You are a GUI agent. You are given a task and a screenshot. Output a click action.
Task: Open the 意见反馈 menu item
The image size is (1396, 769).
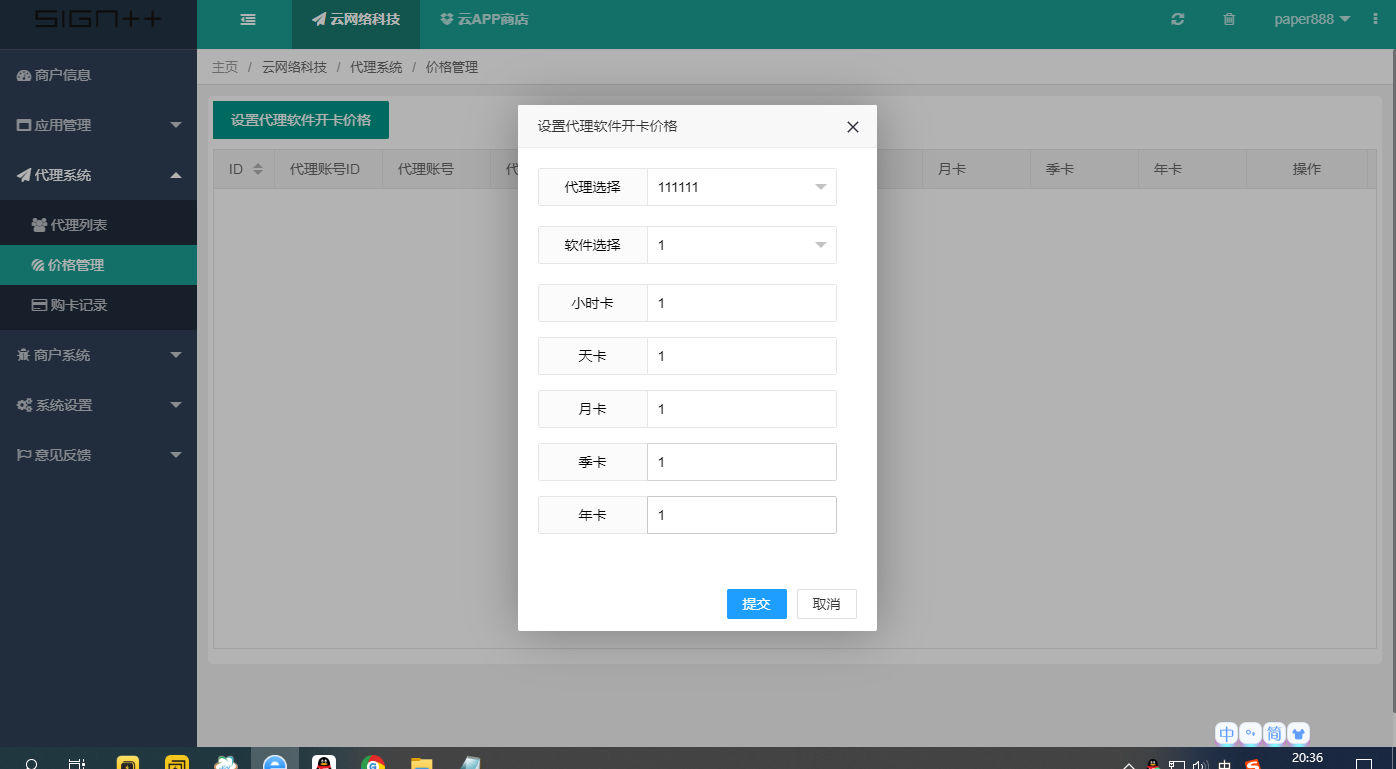[x=98, y=454]
